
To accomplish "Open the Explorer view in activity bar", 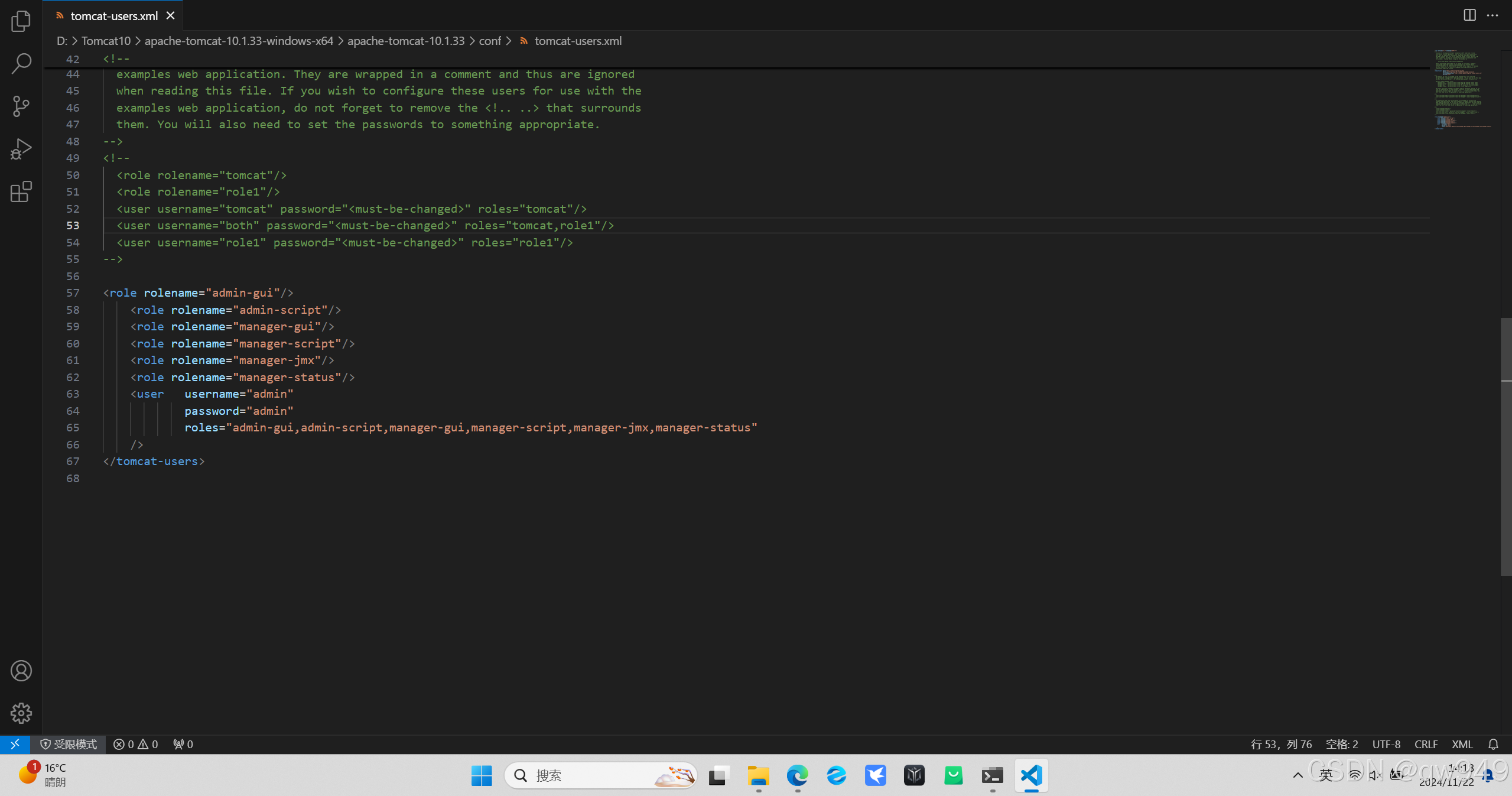I will (x=21, y=21).
